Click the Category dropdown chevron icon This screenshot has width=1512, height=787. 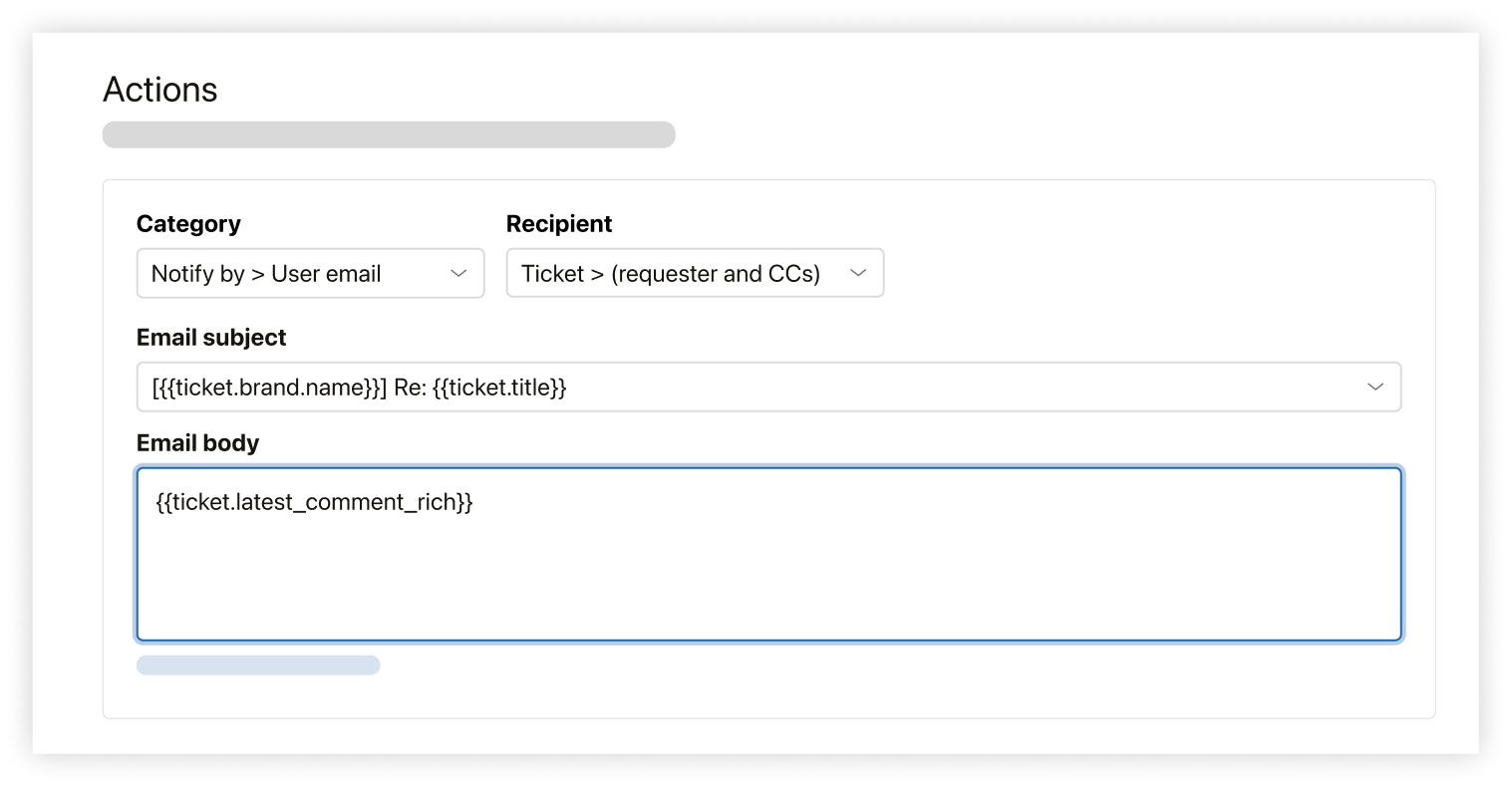[459, 273]
